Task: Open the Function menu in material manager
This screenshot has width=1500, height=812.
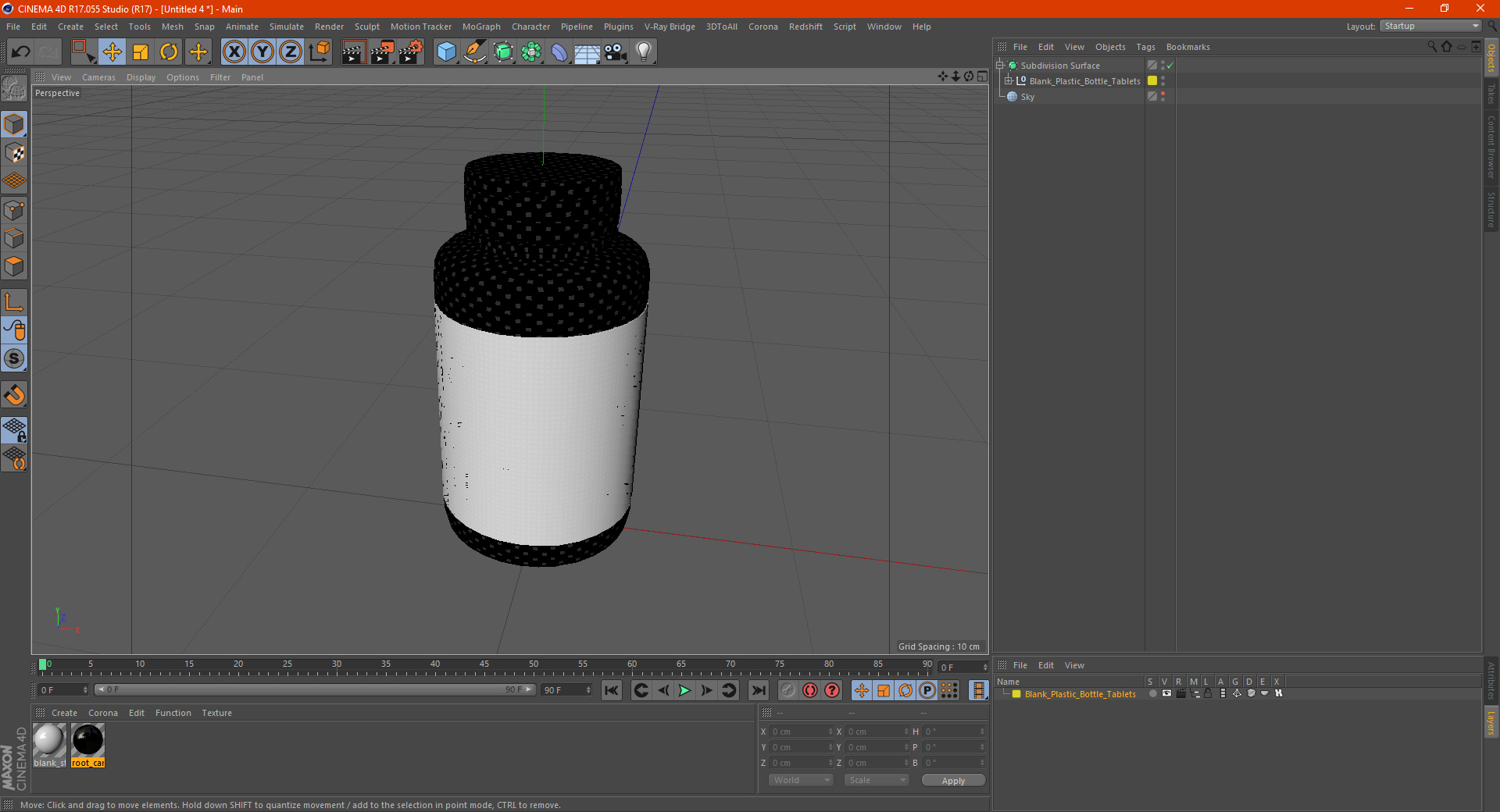Action: 173,713
